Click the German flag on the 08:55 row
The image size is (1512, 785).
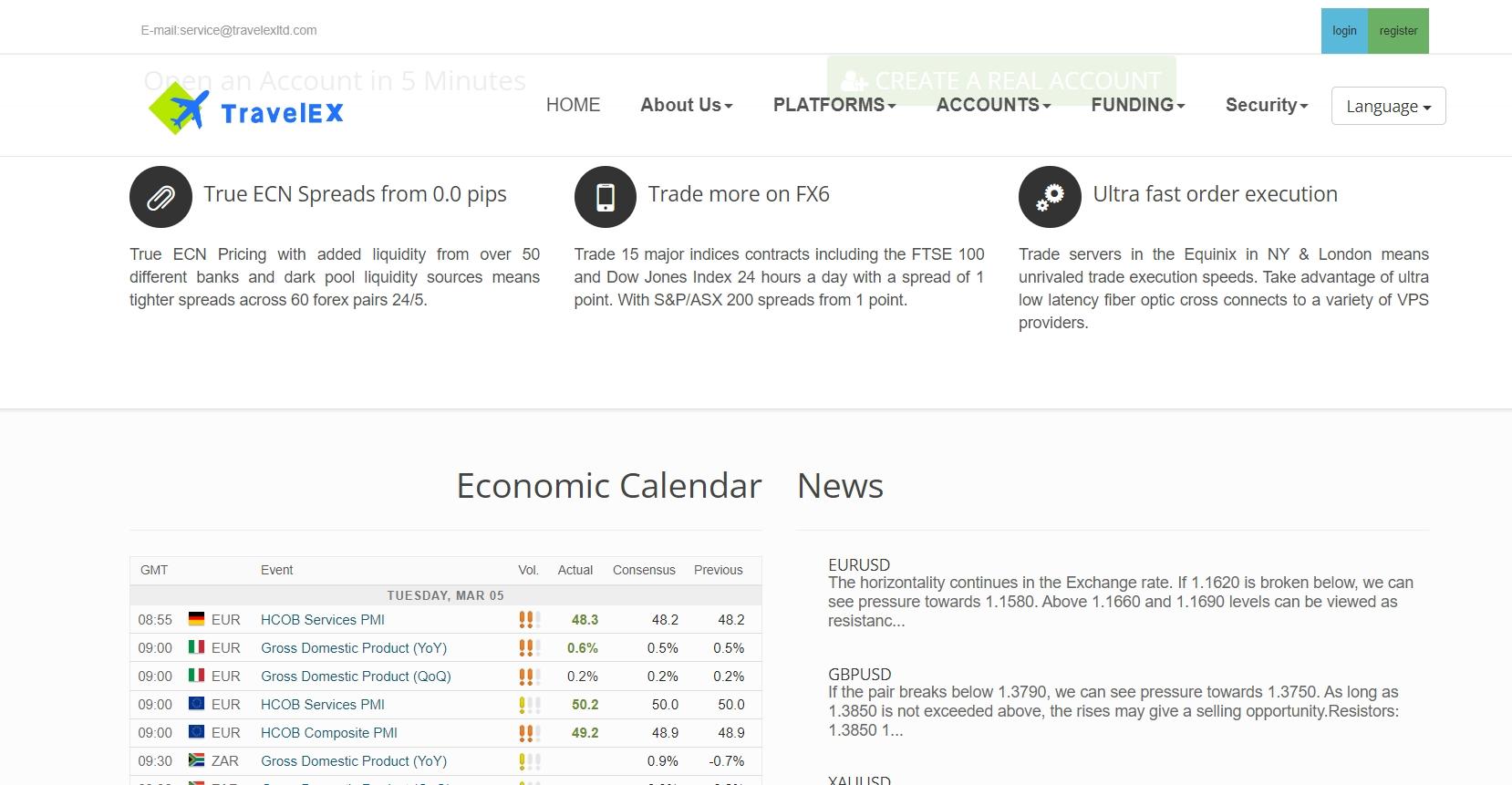[x=196, y=619]
